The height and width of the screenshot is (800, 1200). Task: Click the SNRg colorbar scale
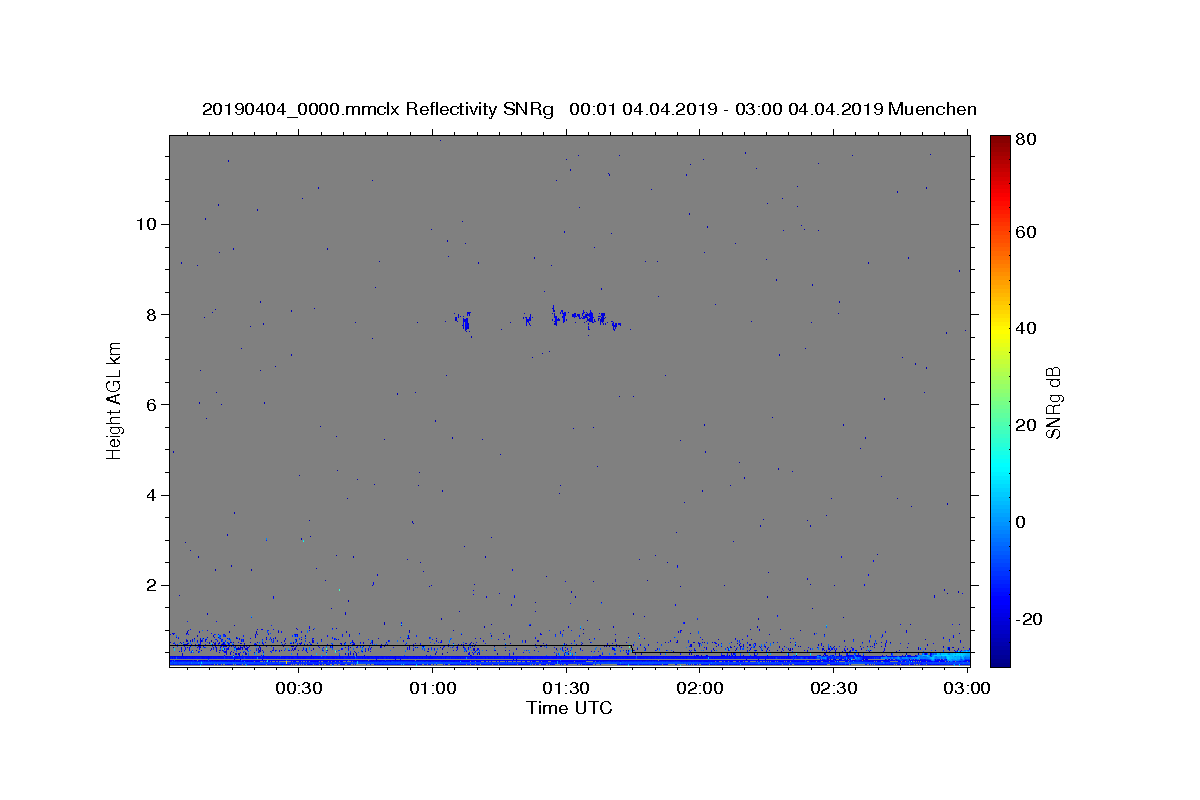tap(1000, 400)
